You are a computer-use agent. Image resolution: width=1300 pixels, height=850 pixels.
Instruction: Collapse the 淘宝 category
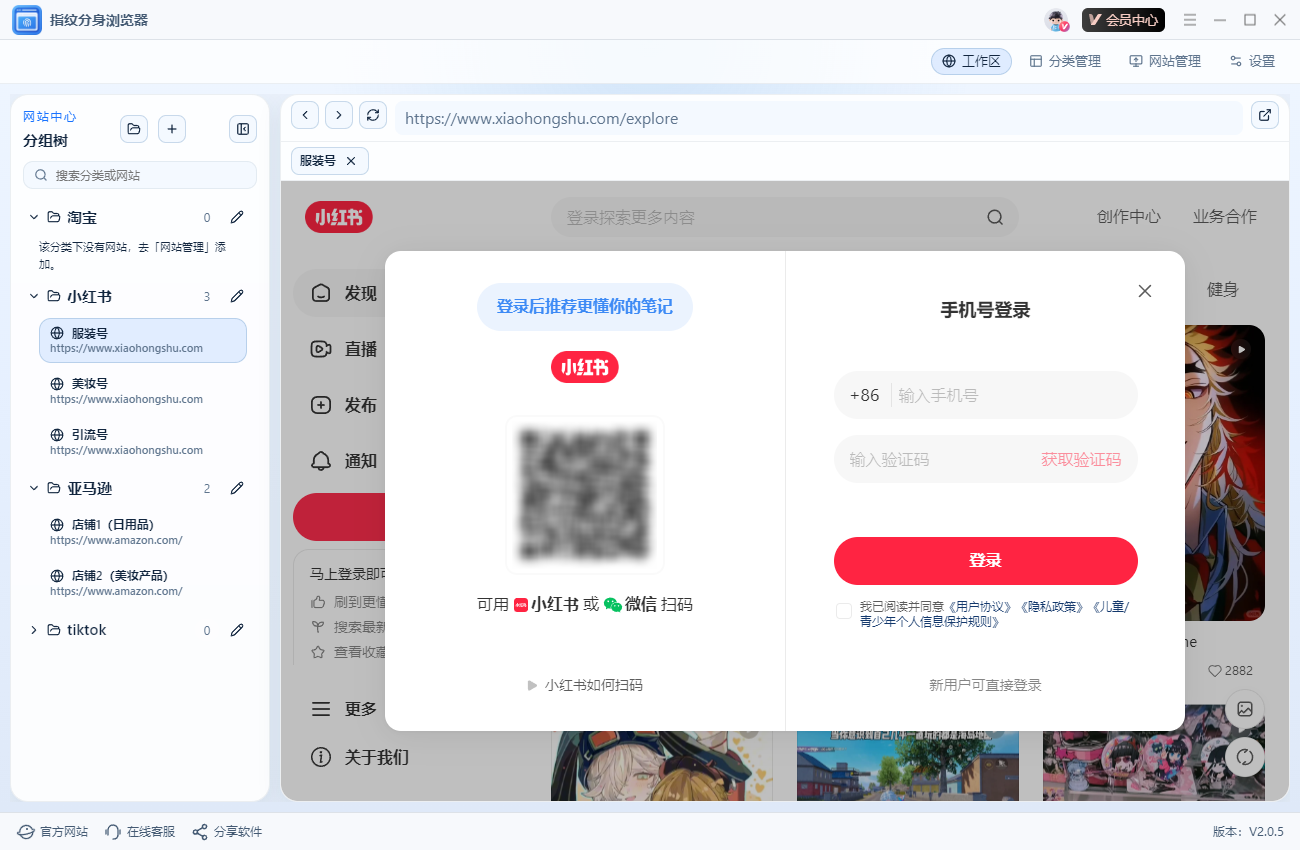(x=34, y=217)
